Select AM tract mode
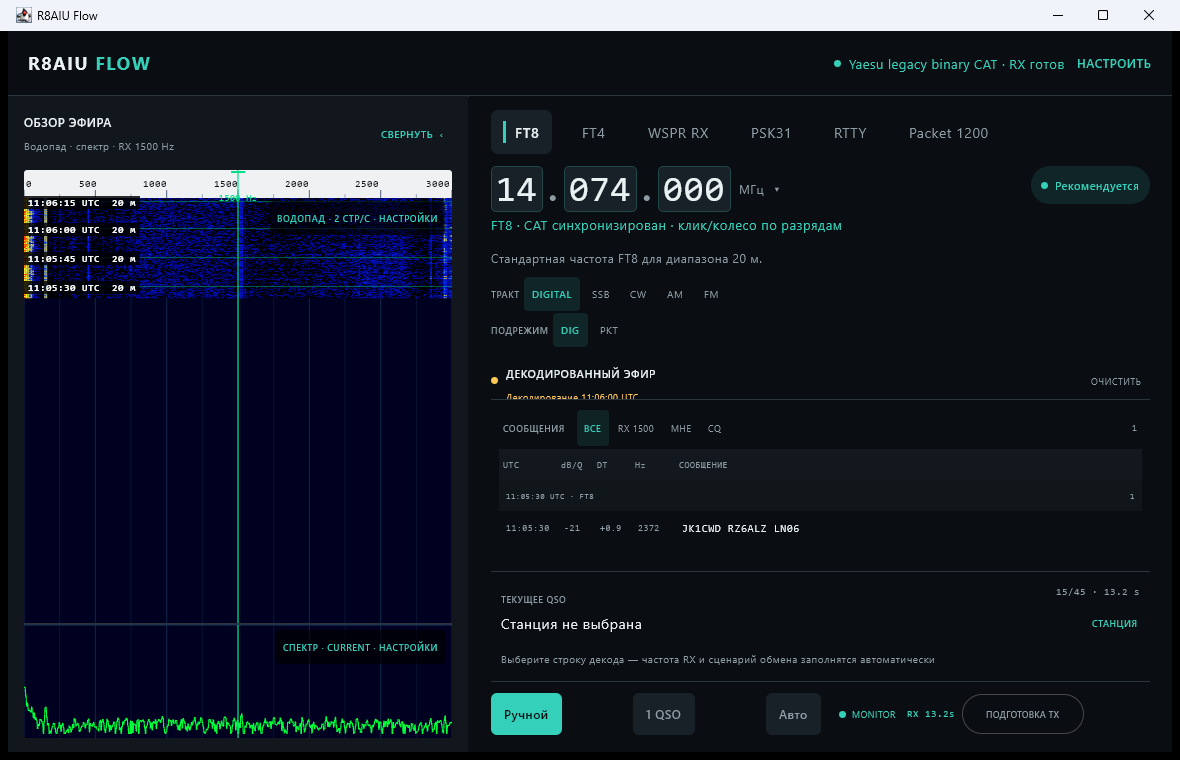This screenshot has height=760, width=1180. coord(674,294)
